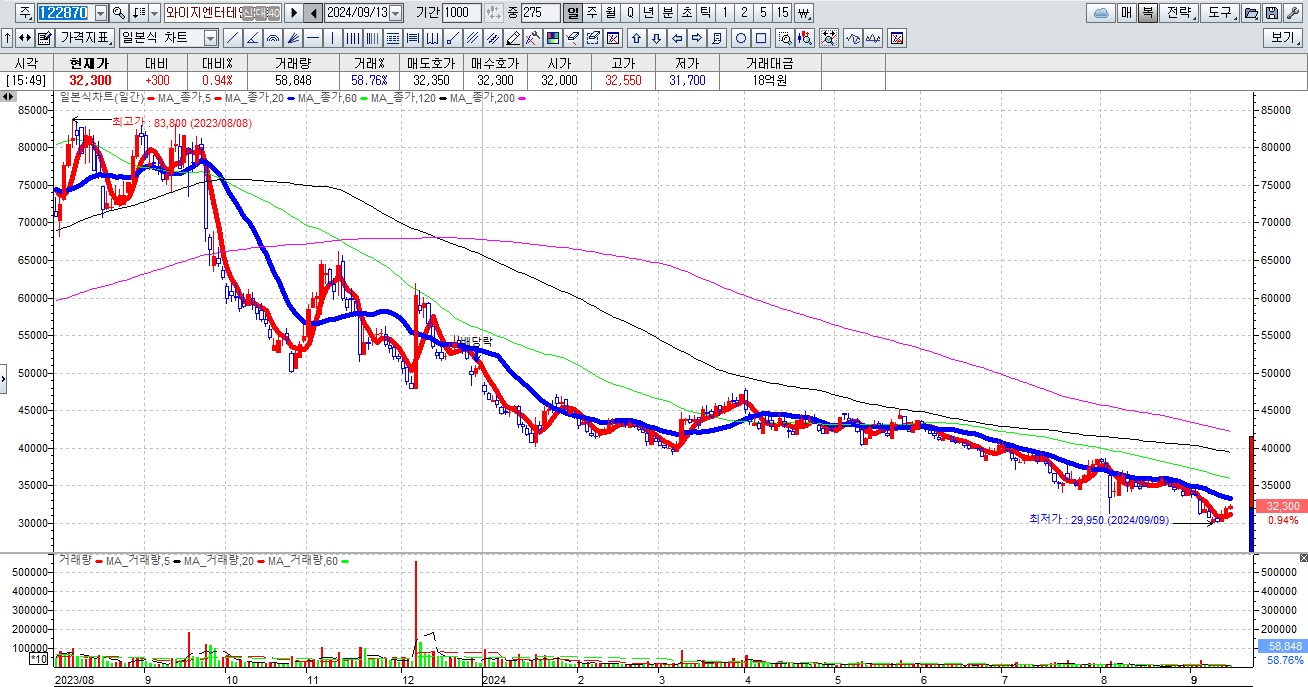Select the parallel channel lines tool
Image resolution: width=1308 pixels, height=687 pixels.
pos(473,37)
